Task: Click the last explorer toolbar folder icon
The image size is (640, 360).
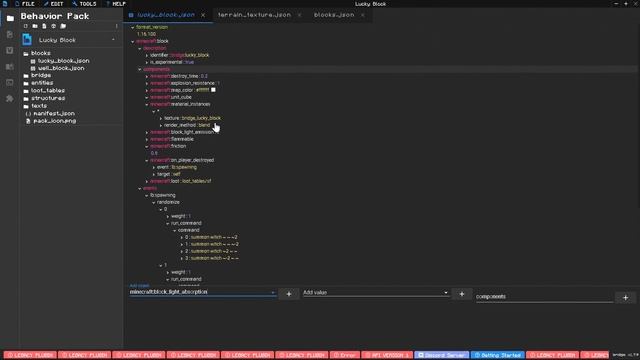Action: click(63, 26)
